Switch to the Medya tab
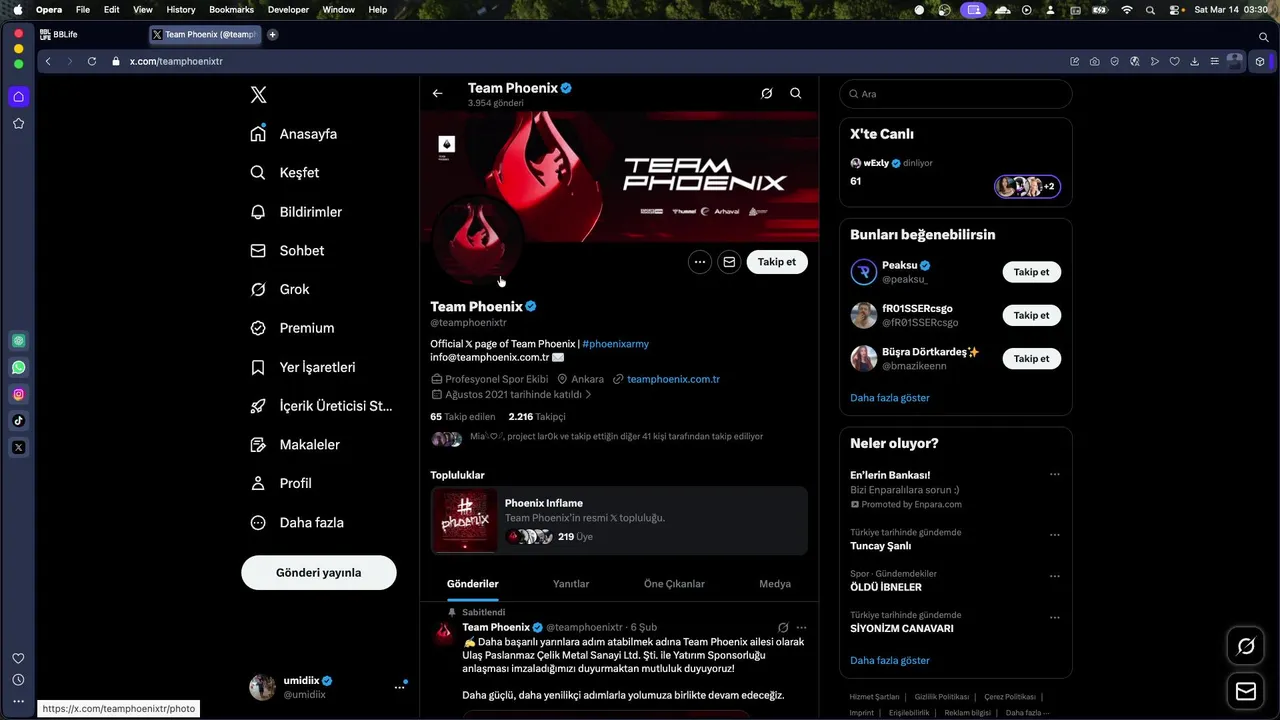1280x720 pixels. point(775,584)
